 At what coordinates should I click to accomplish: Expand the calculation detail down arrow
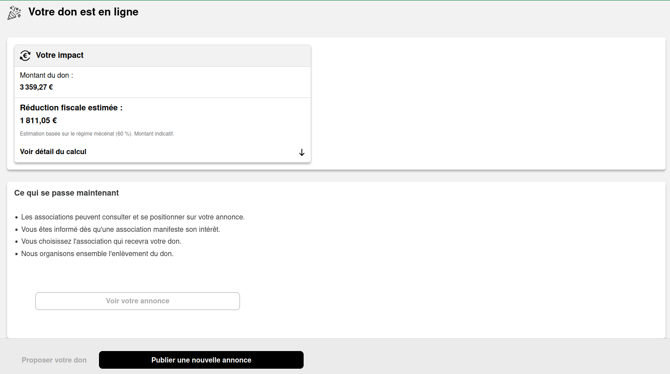(302, 152)
